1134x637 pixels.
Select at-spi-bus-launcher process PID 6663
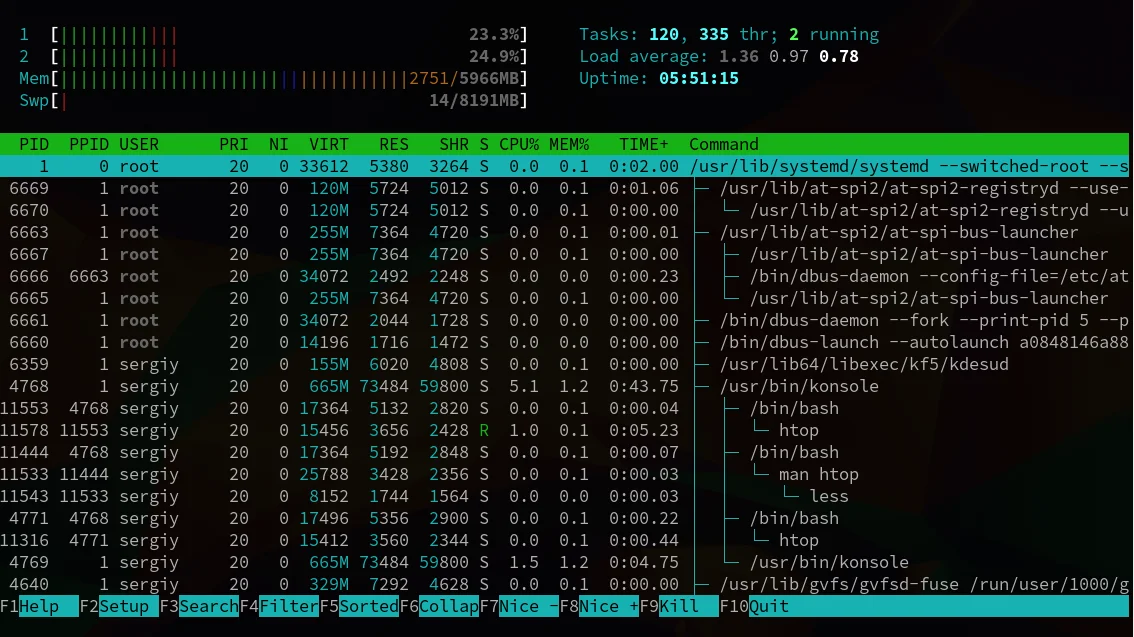564,232
